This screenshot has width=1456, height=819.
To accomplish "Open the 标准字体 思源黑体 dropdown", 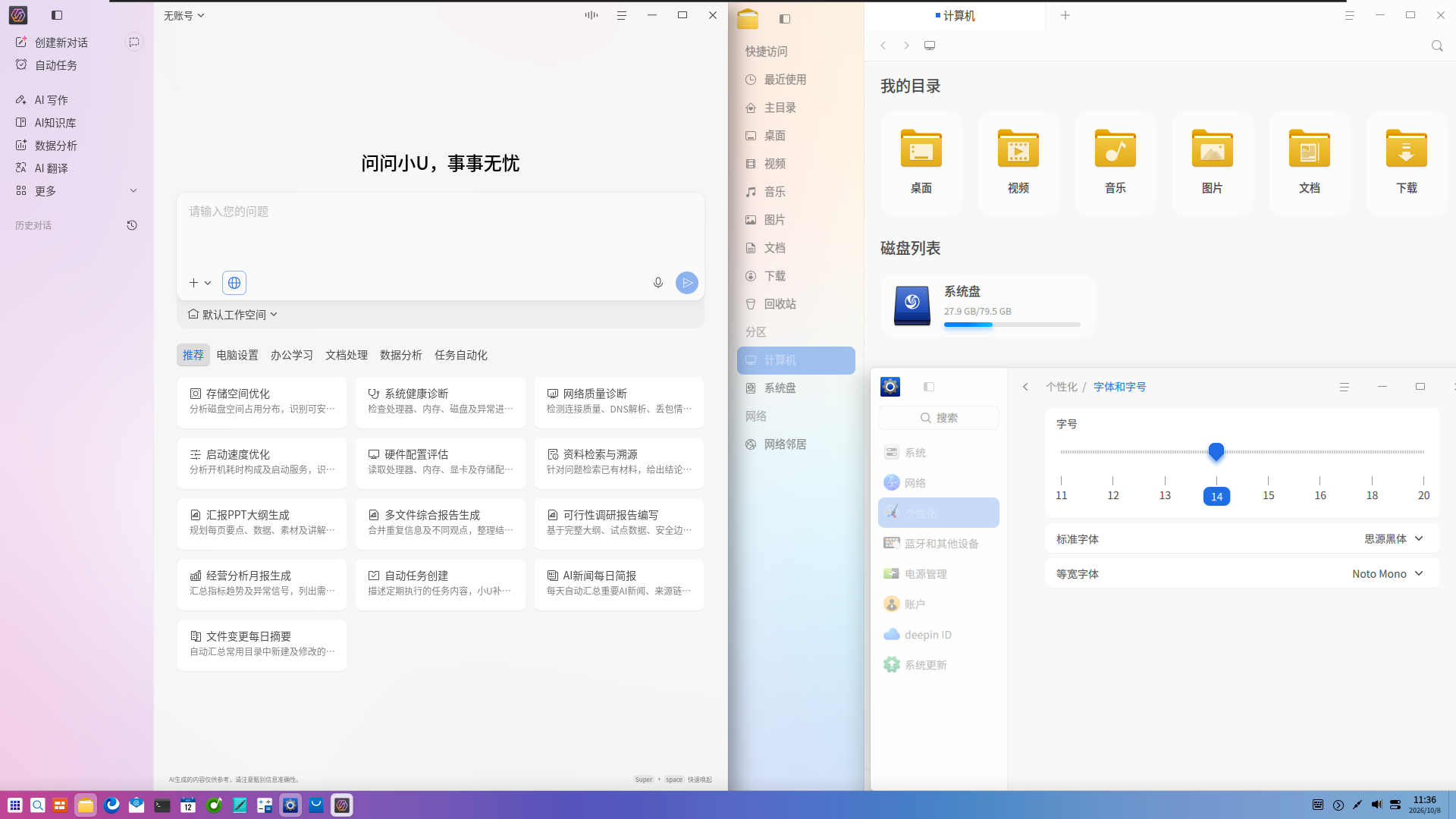I will tap(1394, 538).
